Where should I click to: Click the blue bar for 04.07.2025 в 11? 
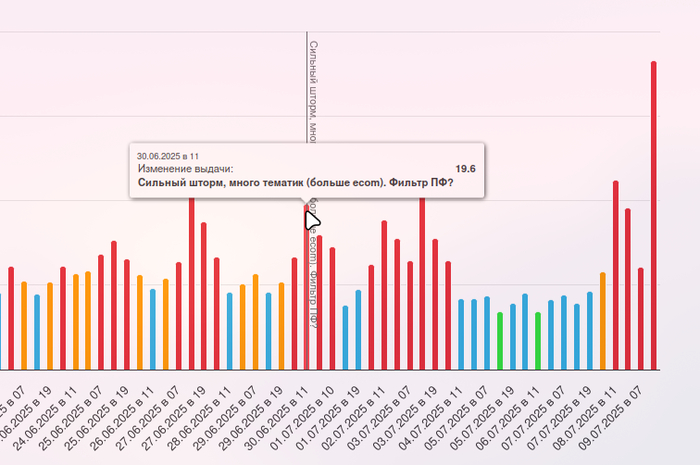click(461, 334)
